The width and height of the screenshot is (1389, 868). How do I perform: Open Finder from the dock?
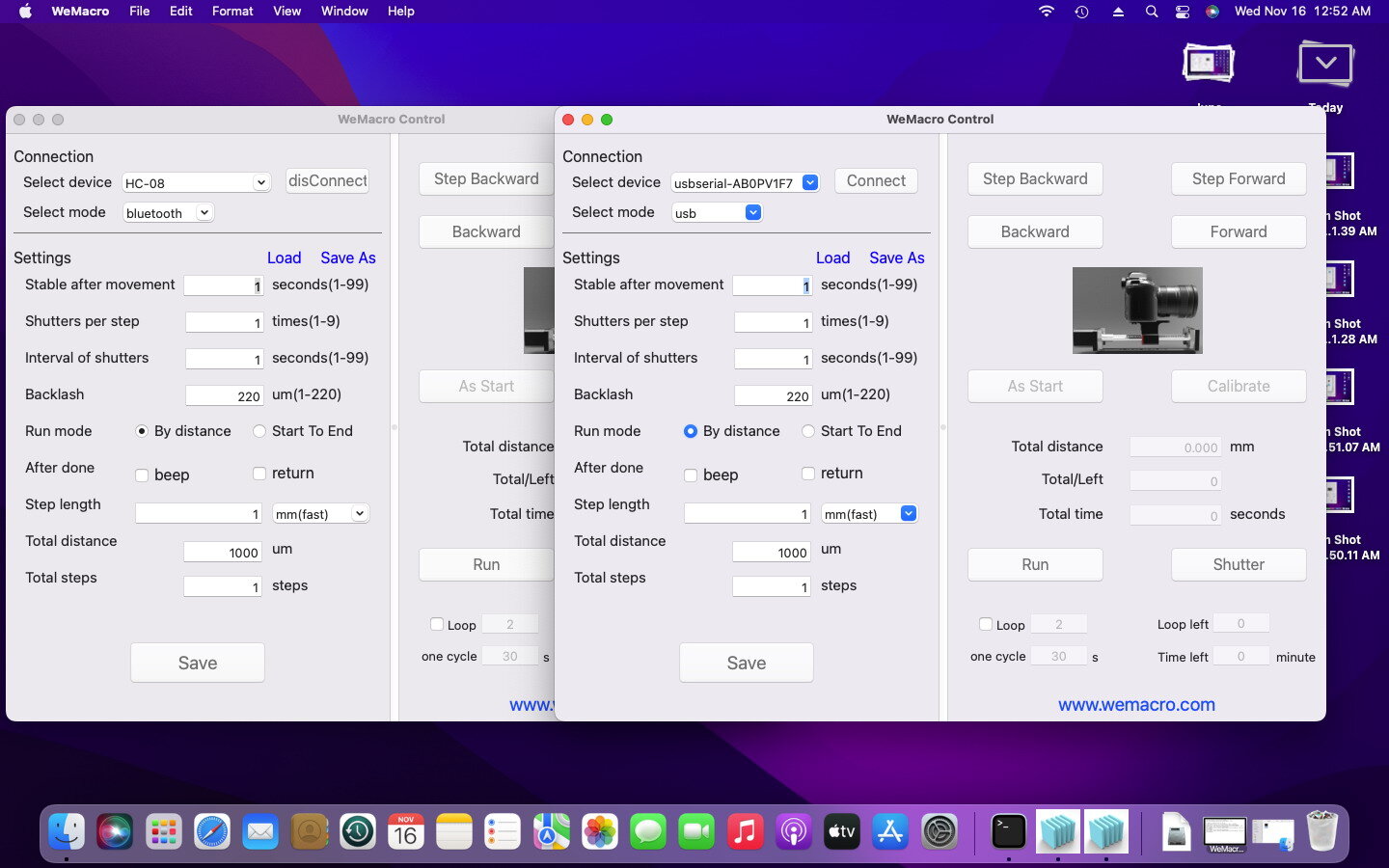pyautogui.click(x=67, y=830)
